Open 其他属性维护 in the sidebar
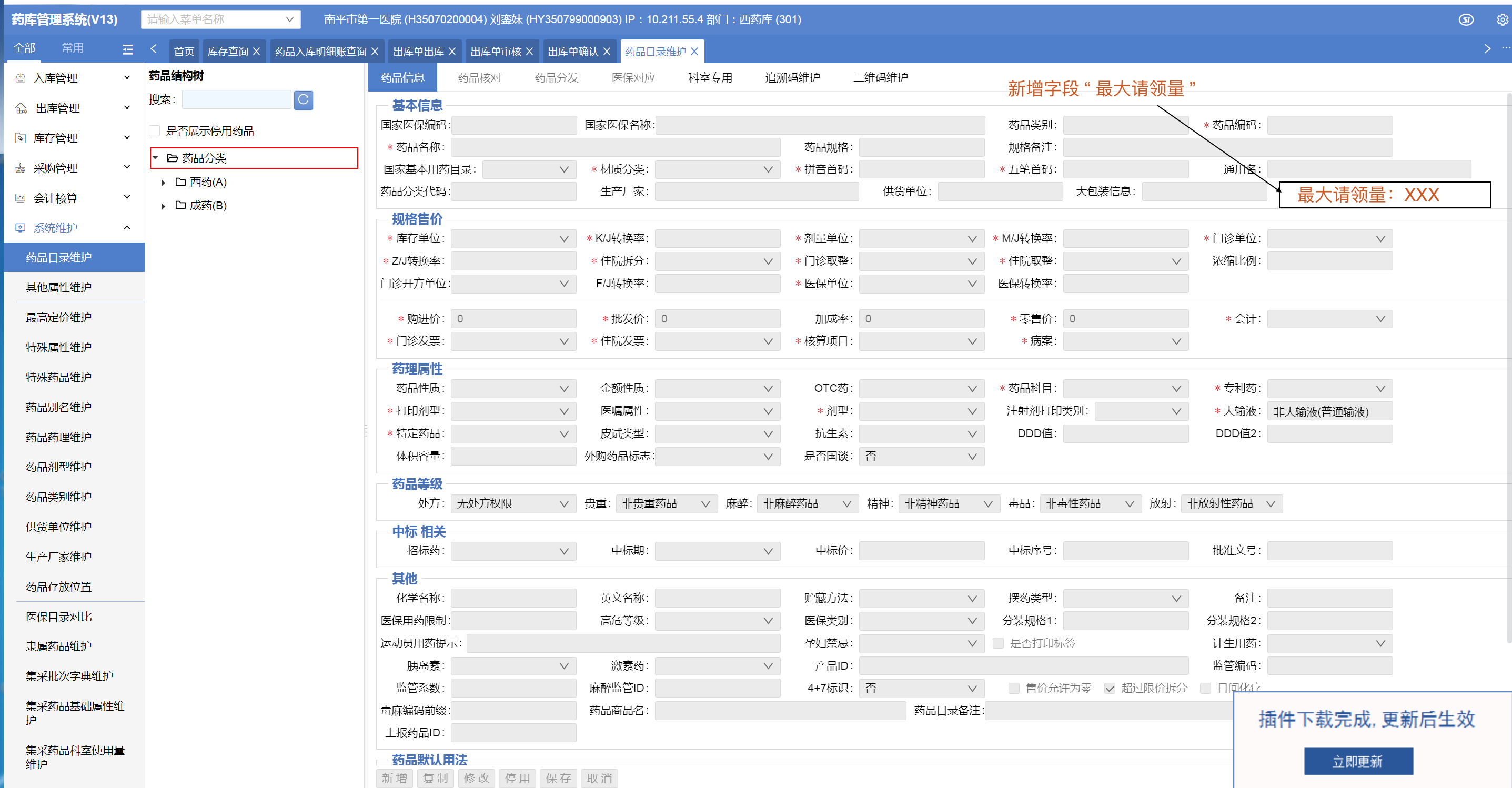Screen dimensions: 1512x788 pos(59,287)
